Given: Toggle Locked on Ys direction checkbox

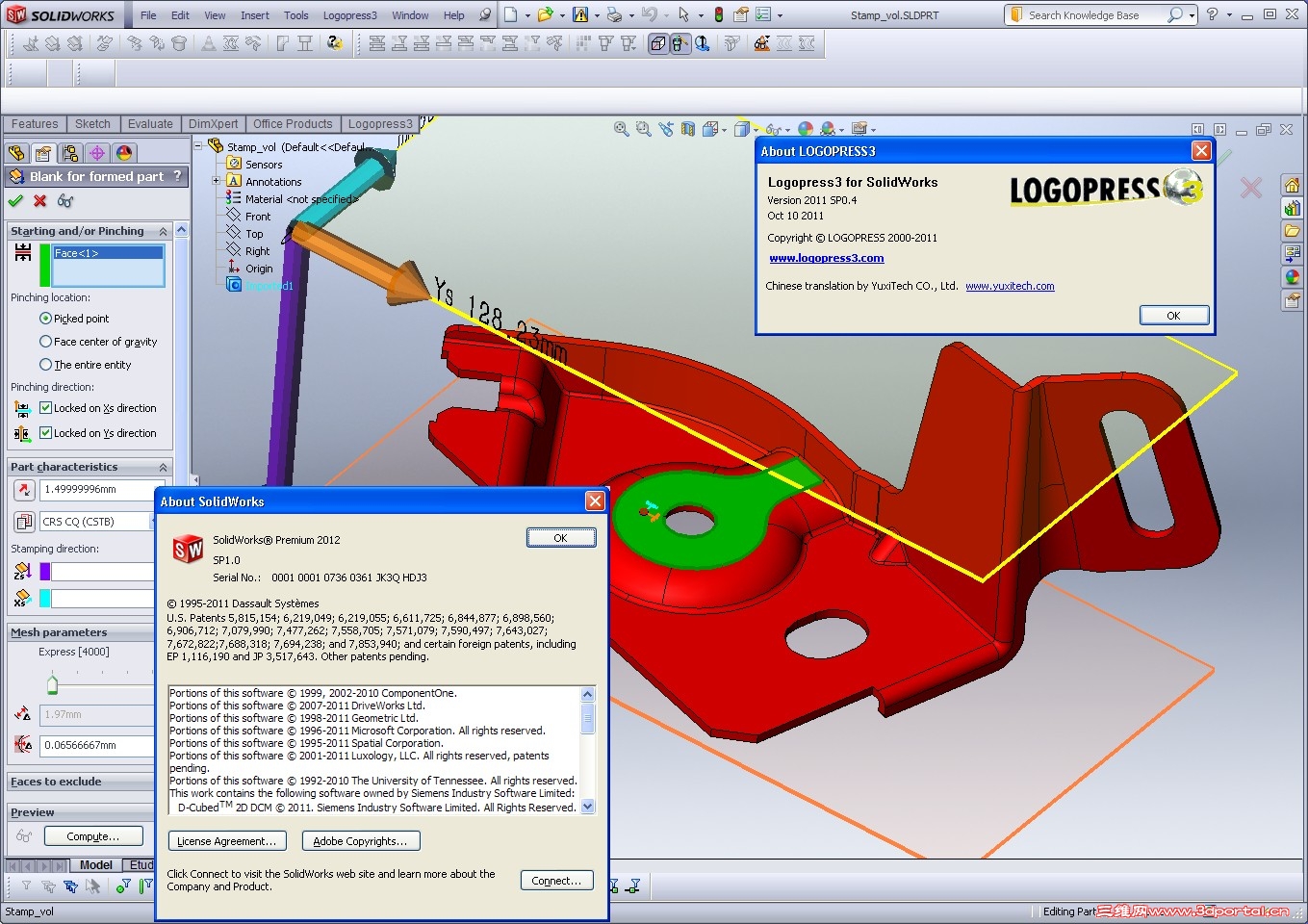Looking at the screenshot, I should [45, 433].
